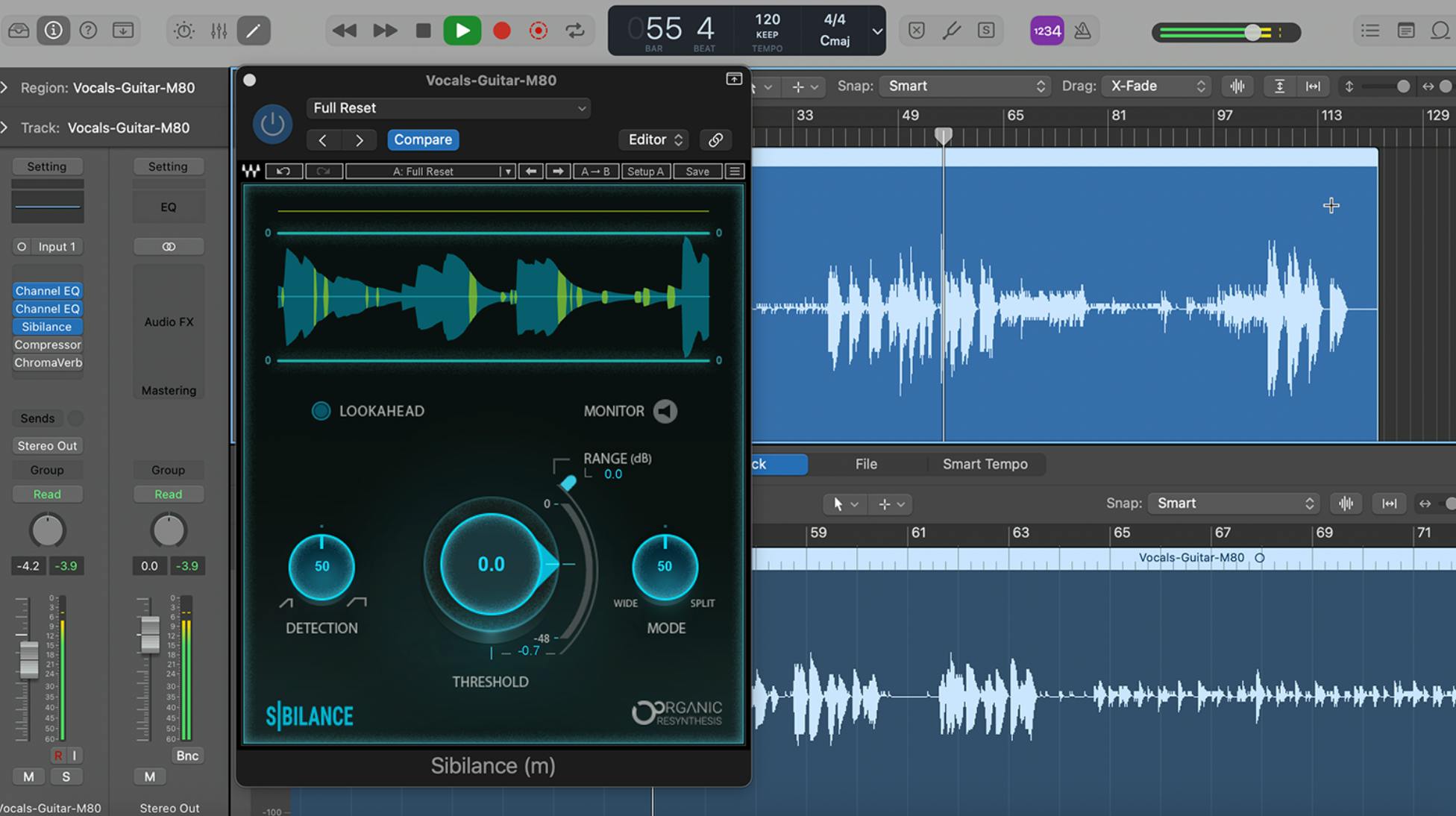Click the Bnc bounce button
1456x816 pixels.
(187, 756)
